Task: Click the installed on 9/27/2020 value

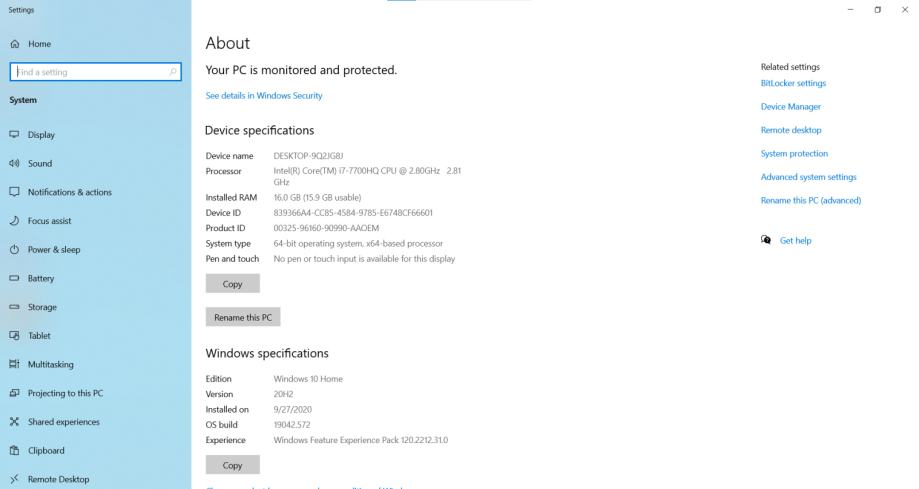Action: 292,409
